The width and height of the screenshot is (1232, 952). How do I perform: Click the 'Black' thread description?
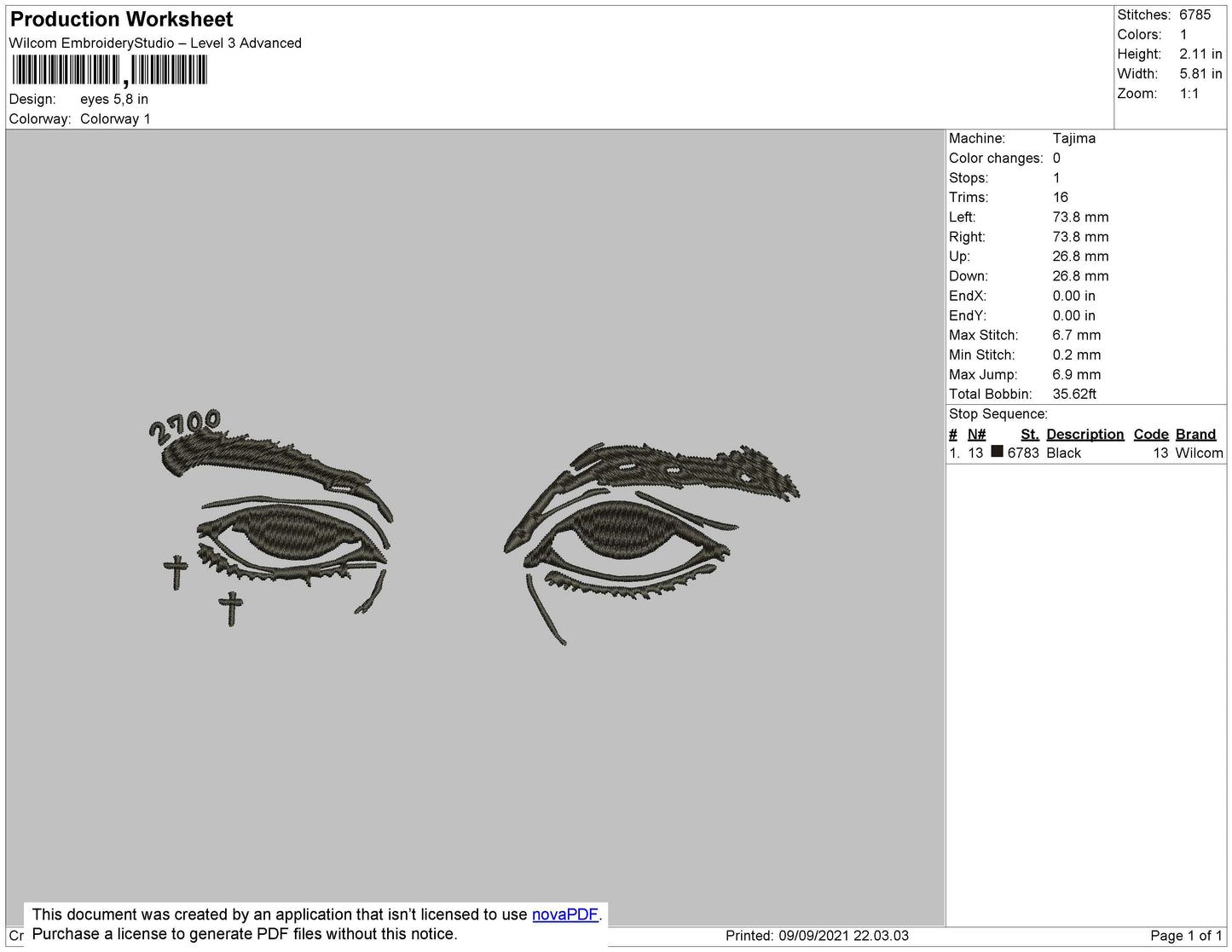1063,453
